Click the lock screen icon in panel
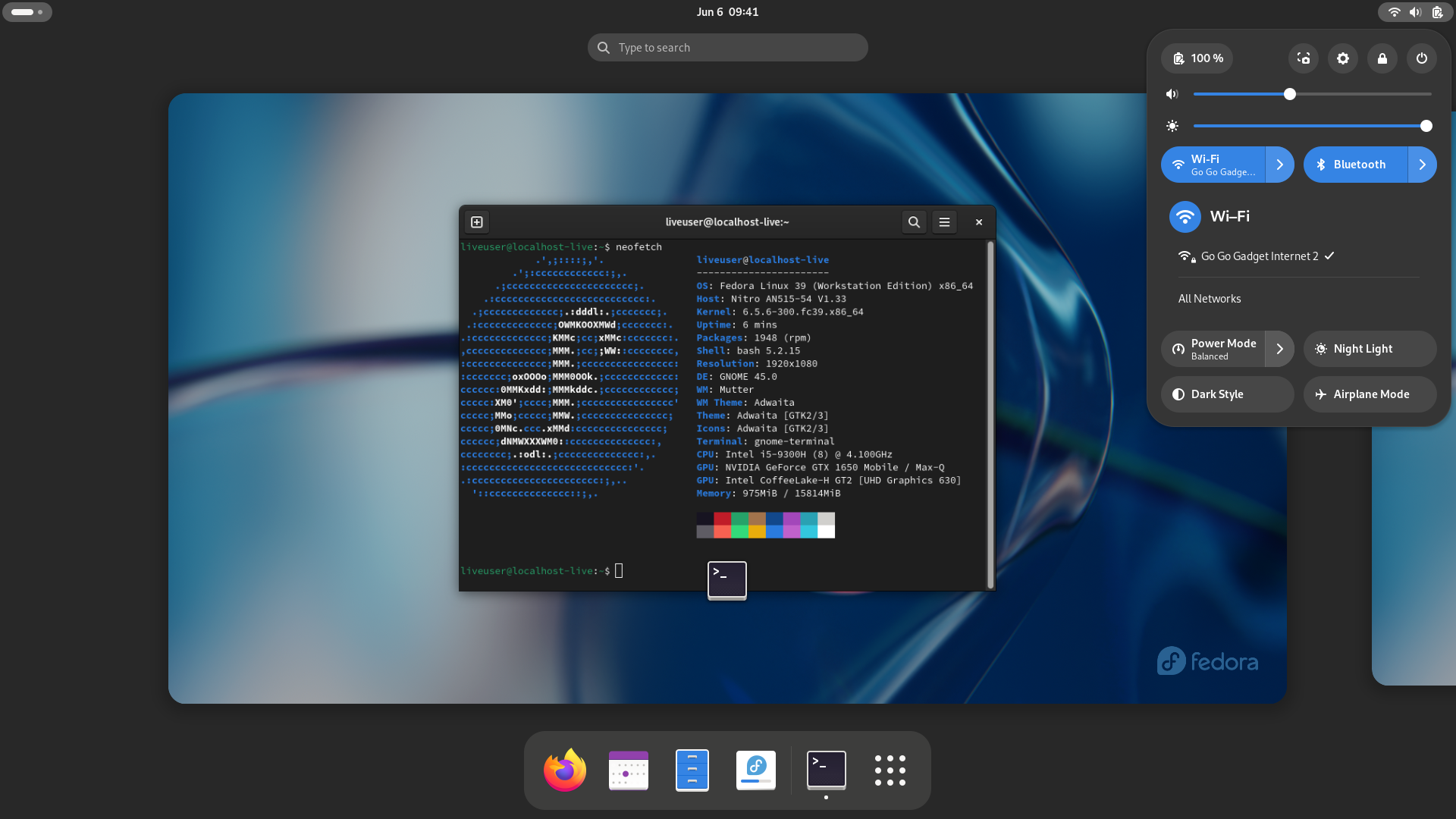This screenshot has width=1456, height=819. [x=1381, y=58]
